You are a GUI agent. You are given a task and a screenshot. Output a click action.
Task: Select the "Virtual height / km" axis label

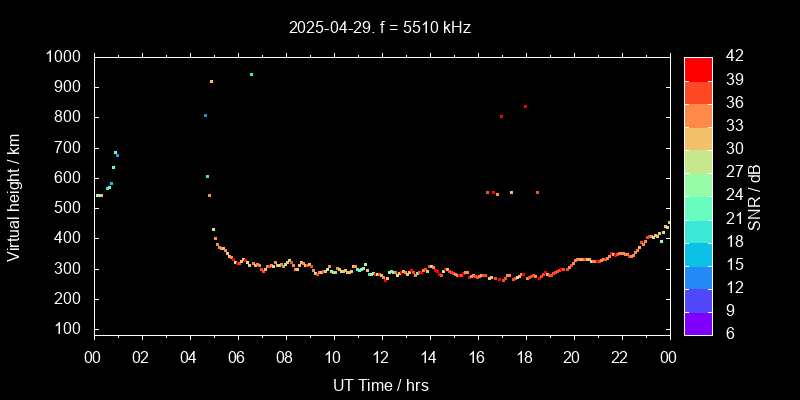pyautogui.click(x=14, y=195)
